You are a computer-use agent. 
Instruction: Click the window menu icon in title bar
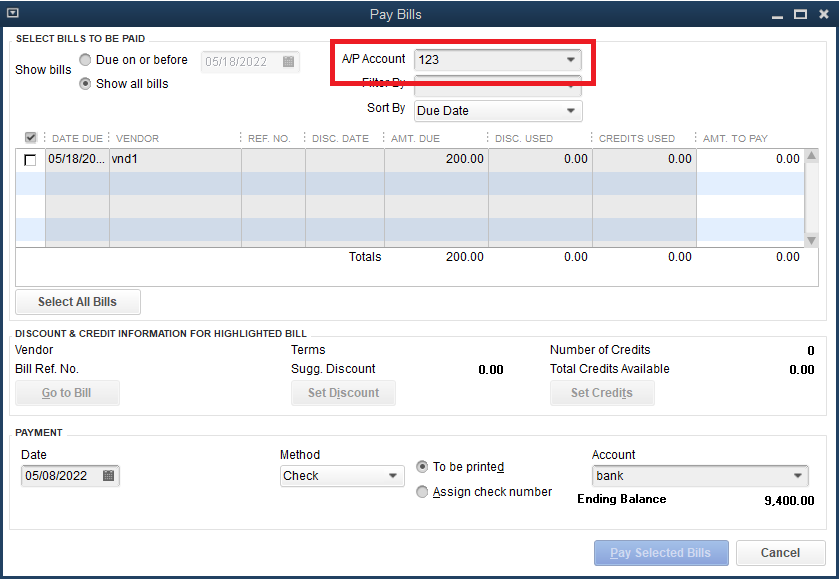point(12,13)
